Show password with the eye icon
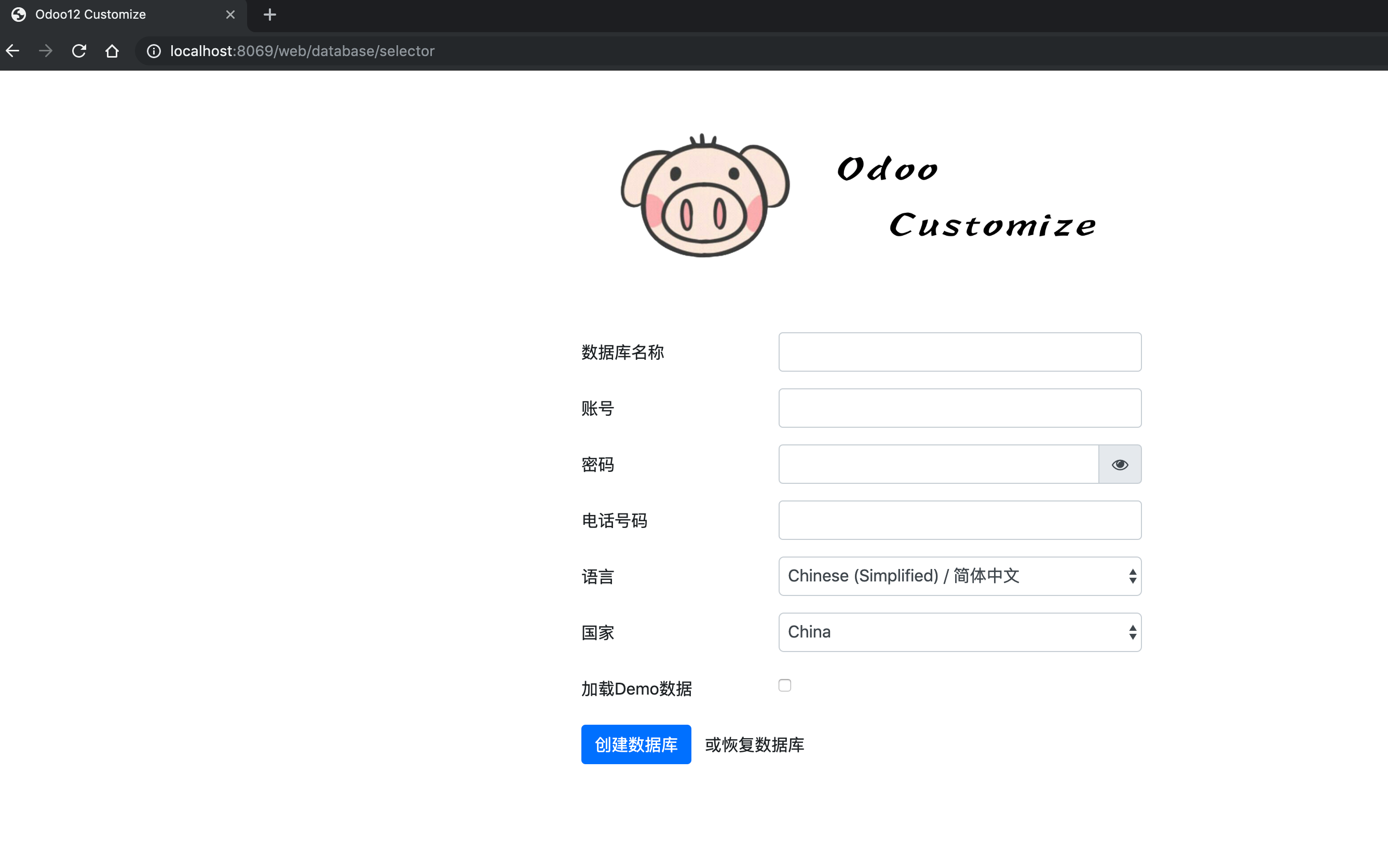The width and height of the screenshot is (1388, 868). point(1119,465)
